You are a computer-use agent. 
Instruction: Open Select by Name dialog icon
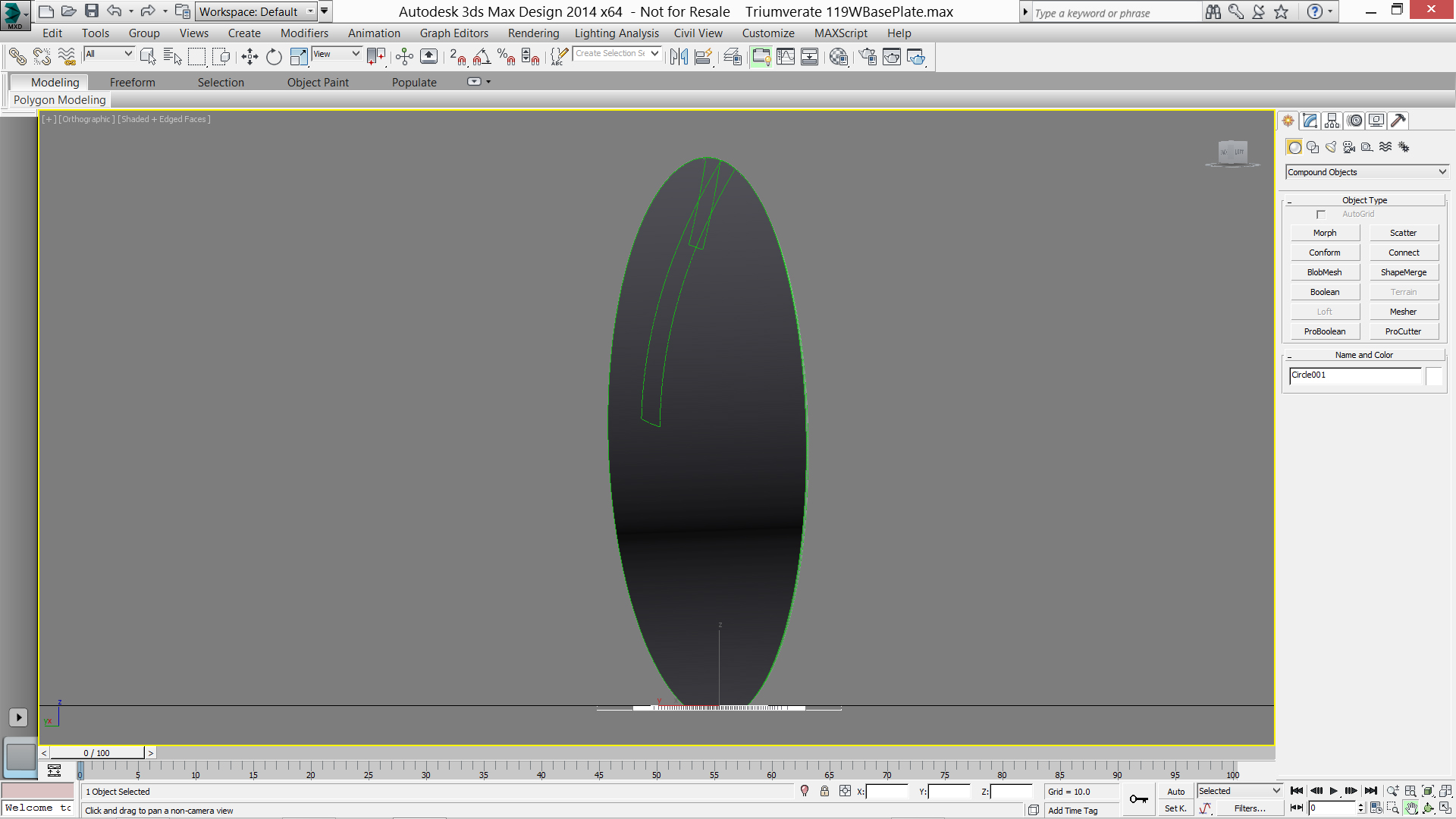coord(172,57)
